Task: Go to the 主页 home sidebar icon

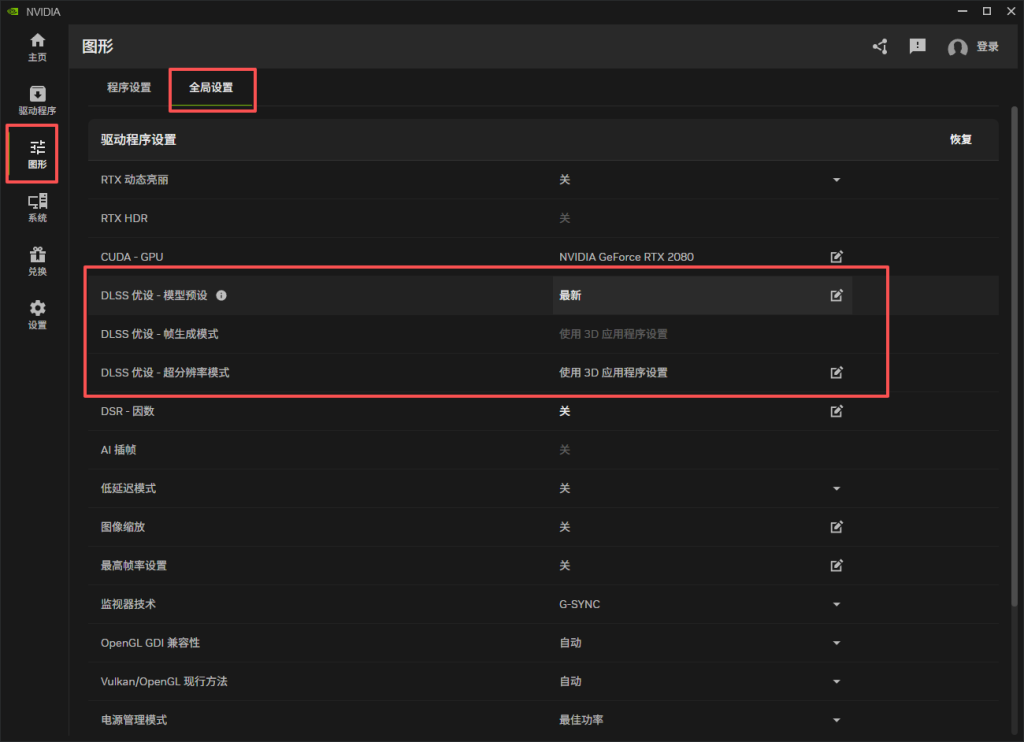Action: point(37,48)
